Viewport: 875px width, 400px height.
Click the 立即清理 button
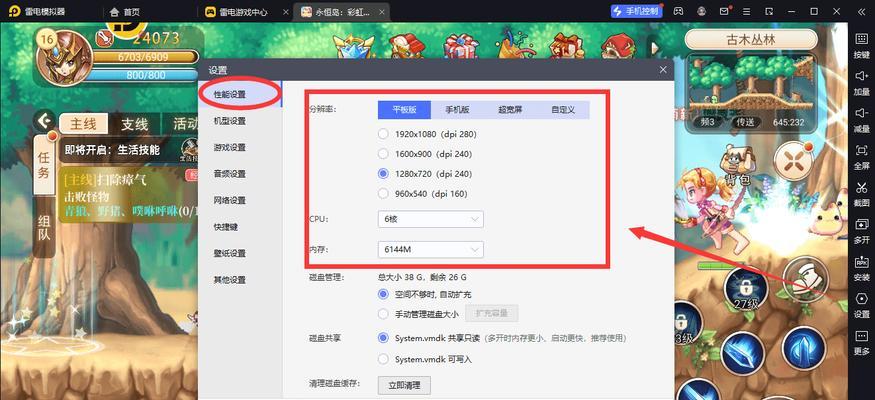[x=404, y=384]
